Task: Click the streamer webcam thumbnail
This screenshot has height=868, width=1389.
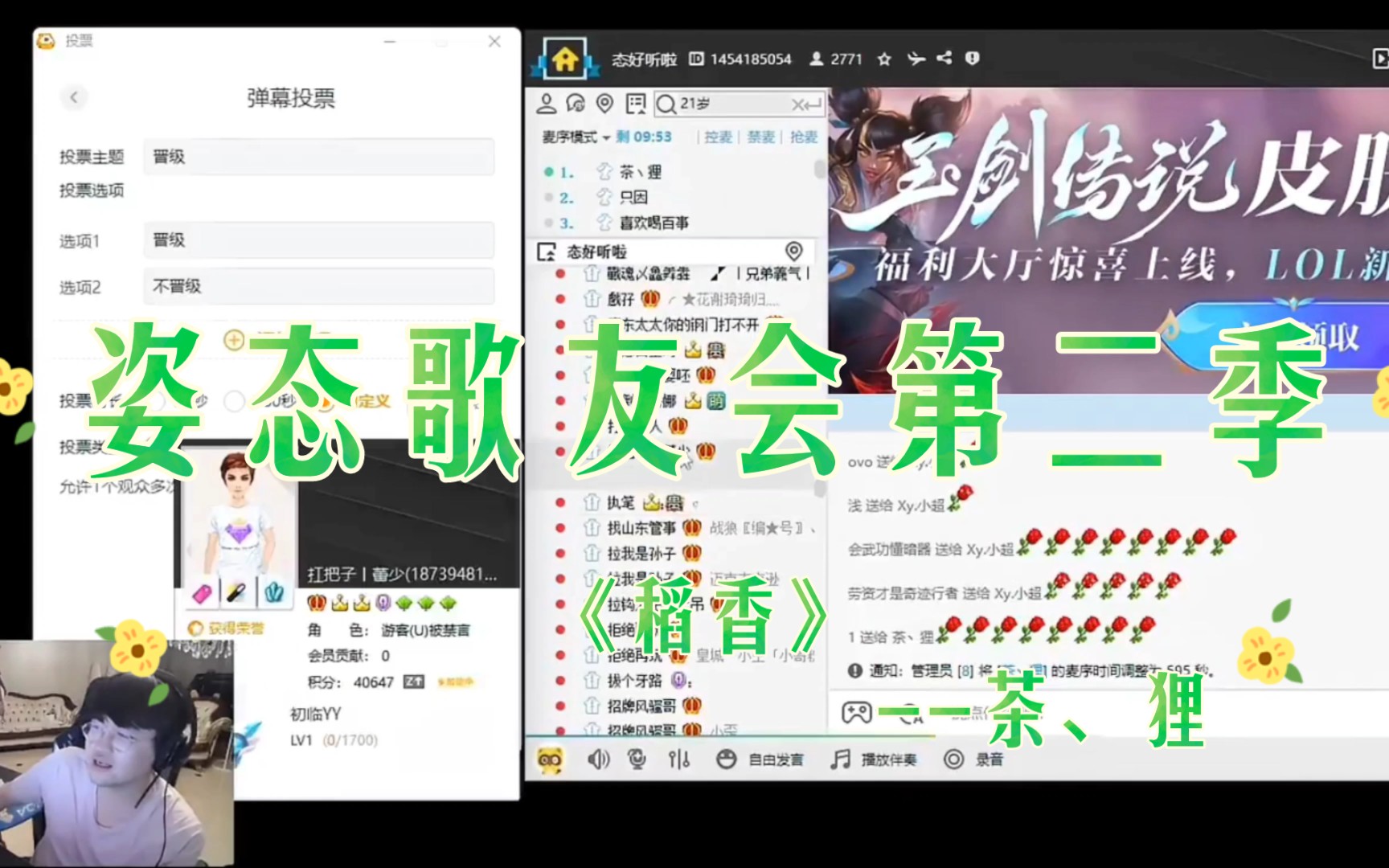Action: (117, 754)
